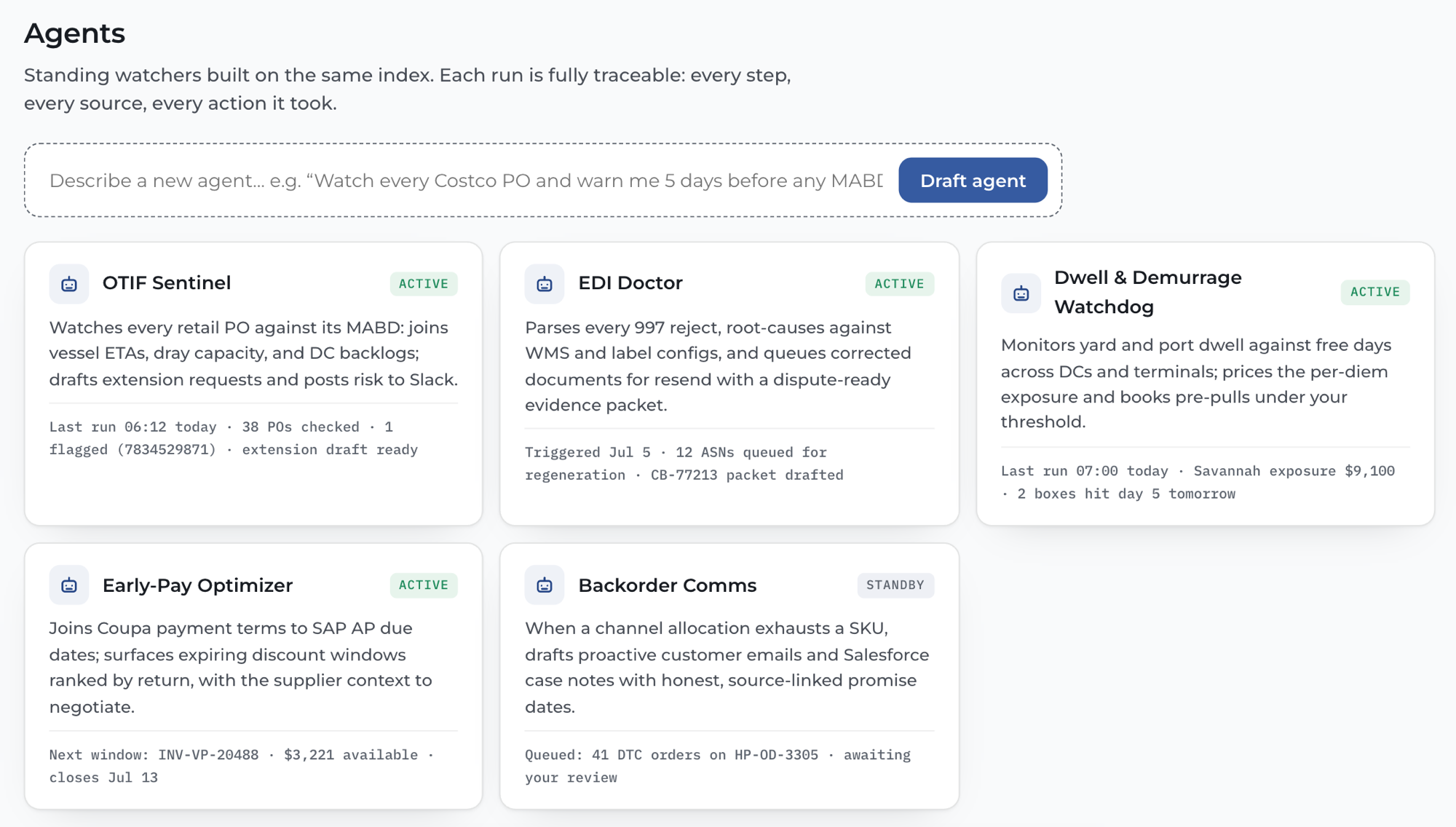The height and width of the screenshot is (827, 1456).
Task: Open the Backorder Comms agent title
Action: [x=668, y=585]
